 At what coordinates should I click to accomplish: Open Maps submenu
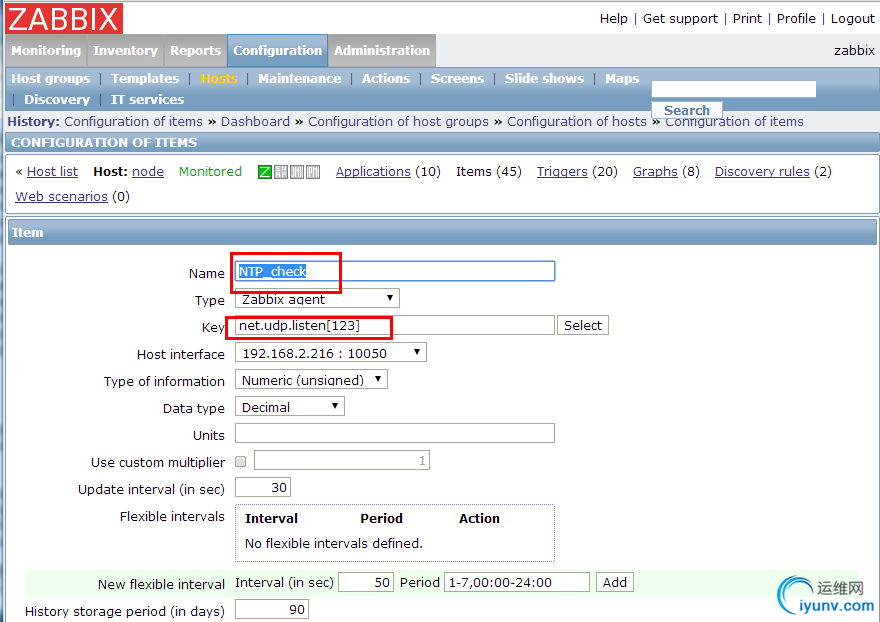coord(622,79)
